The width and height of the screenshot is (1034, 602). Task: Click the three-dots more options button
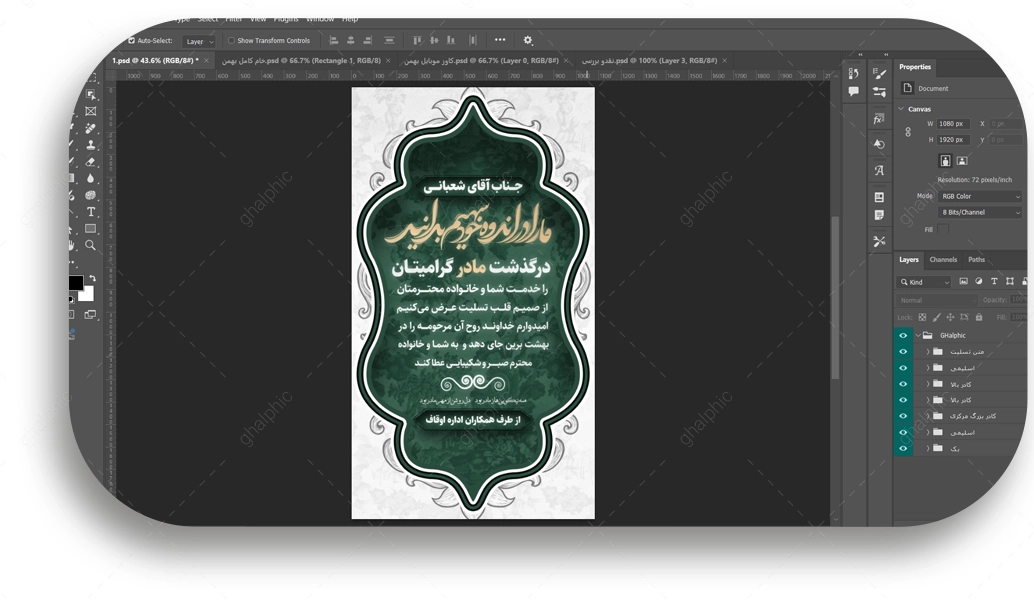[500, 41]
